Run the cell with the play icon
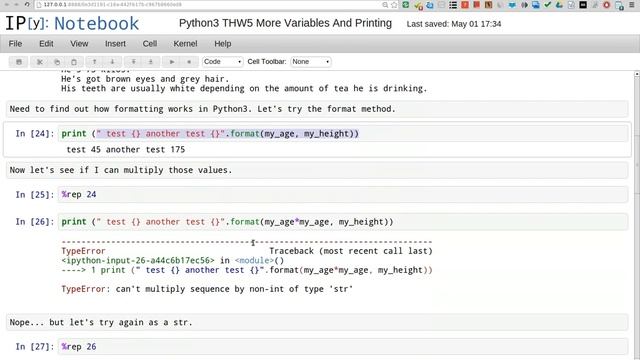Image resolution: width=640 pixels, height=360 pixels. (171, 62)
